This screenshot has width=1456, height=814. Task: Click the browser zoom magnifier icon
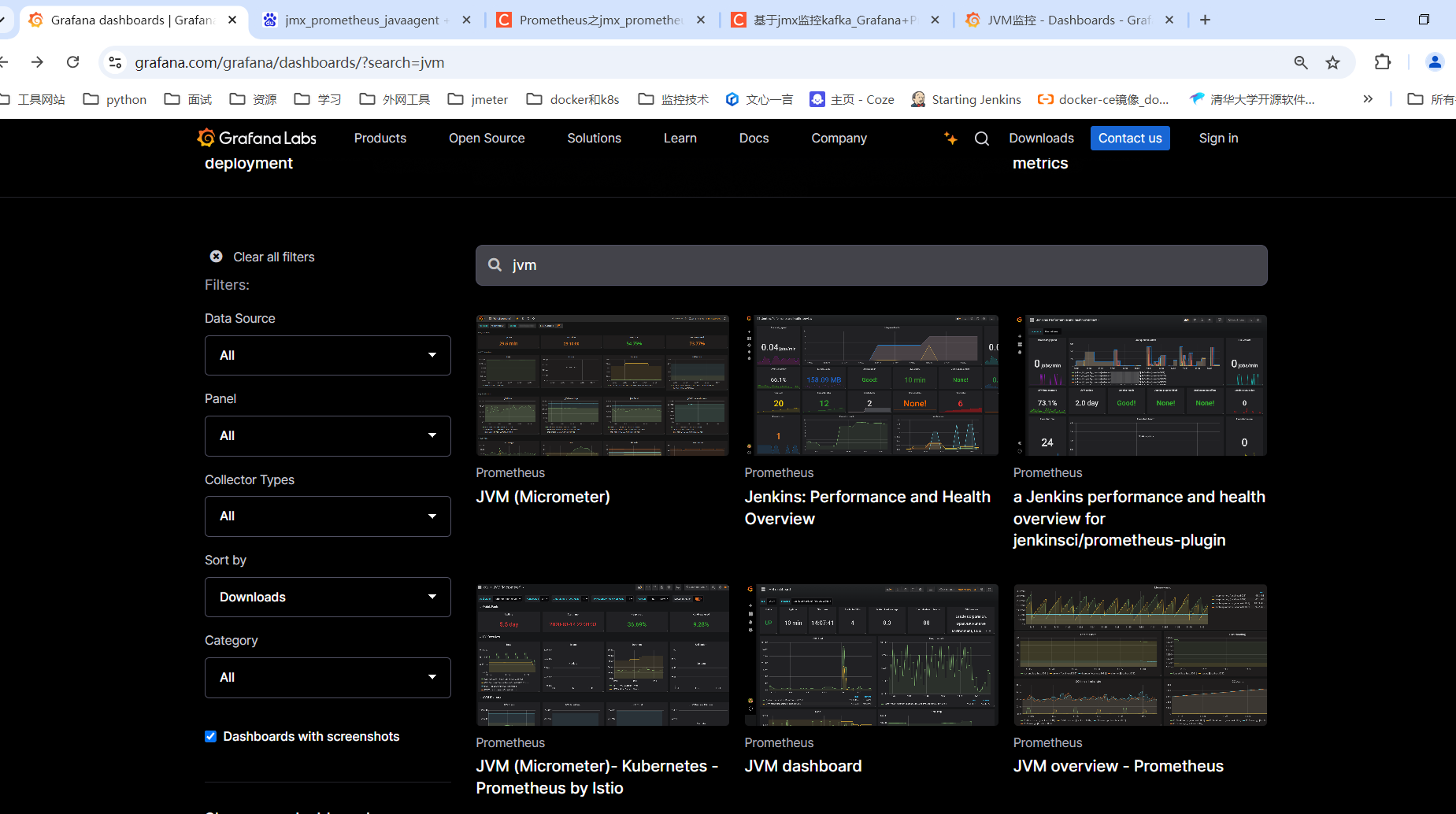tap(1301, 62)
